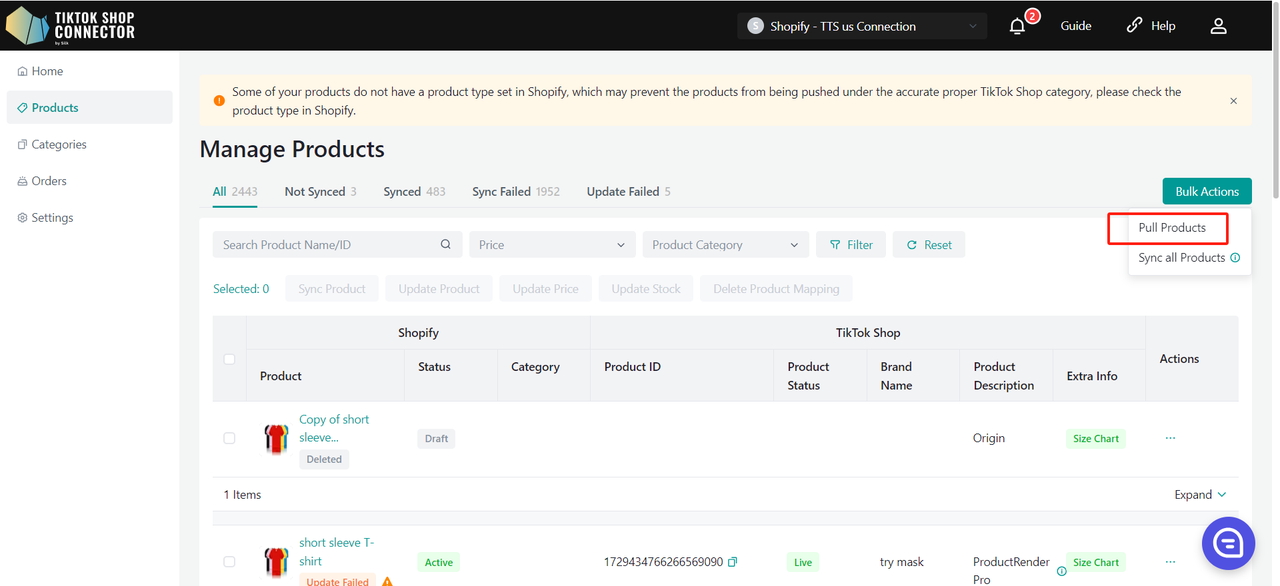Click the TikTok Shop Connector logo
Viewport: 1280px width, 586px height.
click(x=70, y=25)
